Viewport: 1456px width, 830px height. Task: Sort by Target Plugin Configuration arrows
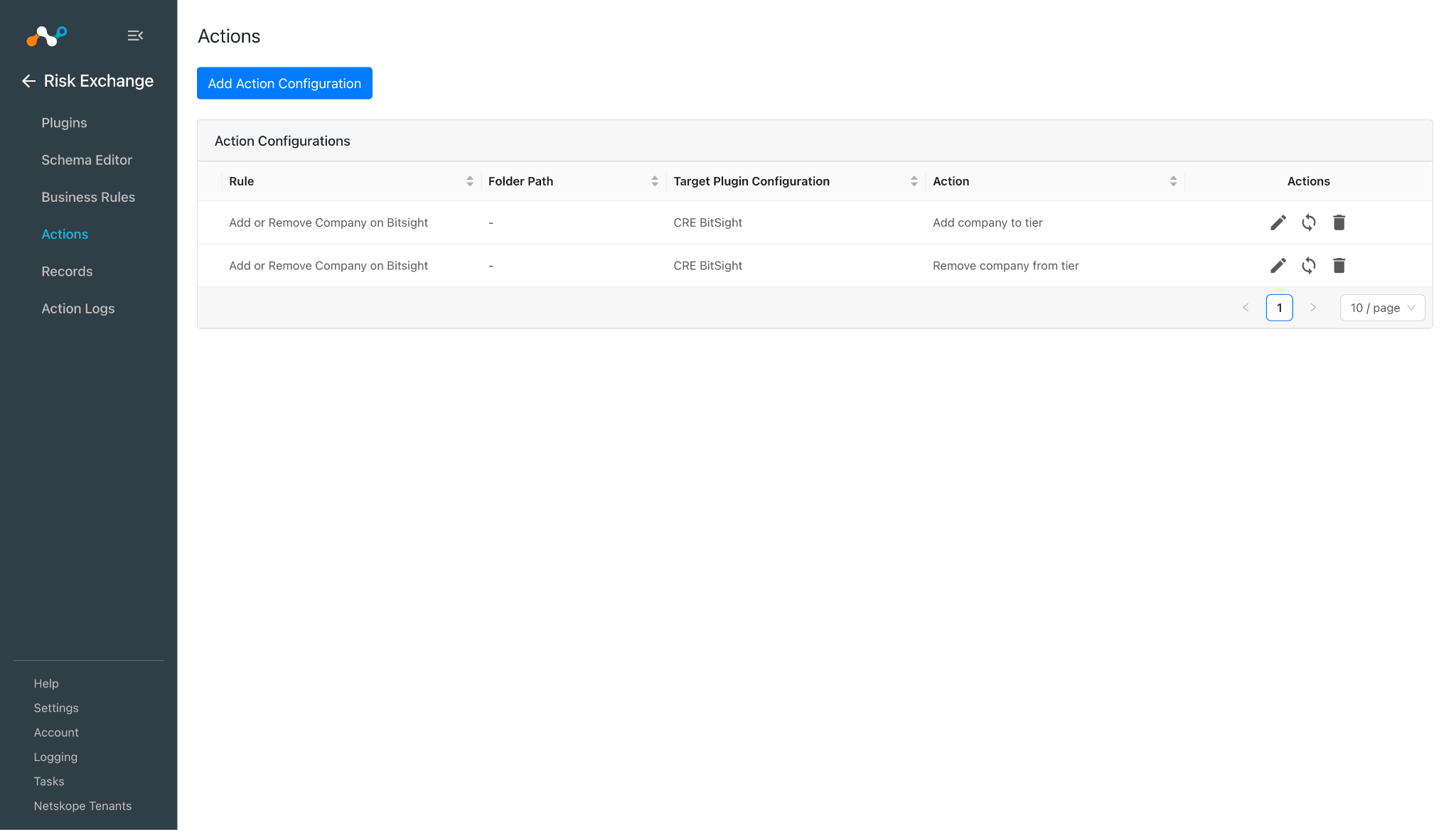pos(914,181)
